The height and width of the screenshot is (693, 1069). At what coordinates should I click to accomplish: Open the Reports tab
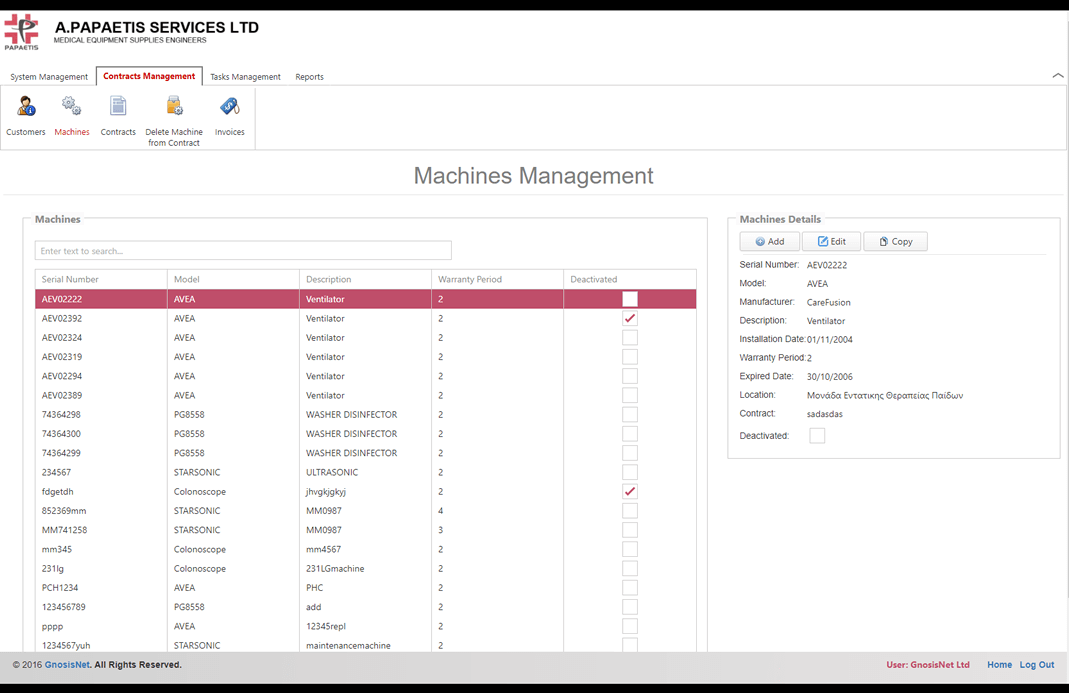coord(309,77)
